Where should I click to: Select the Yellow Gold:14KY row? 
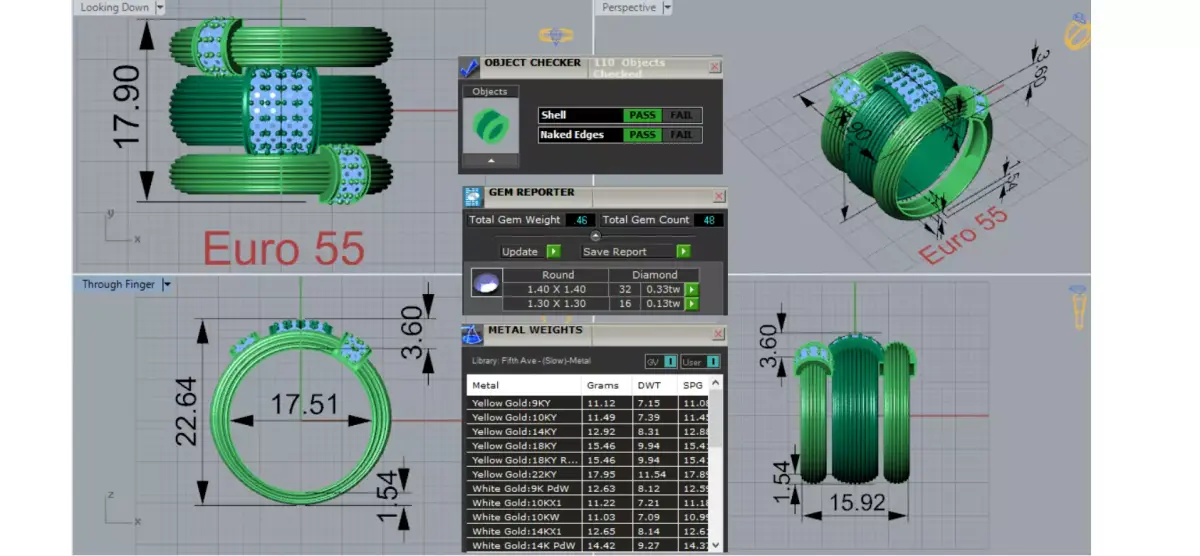tap(589, 431)
